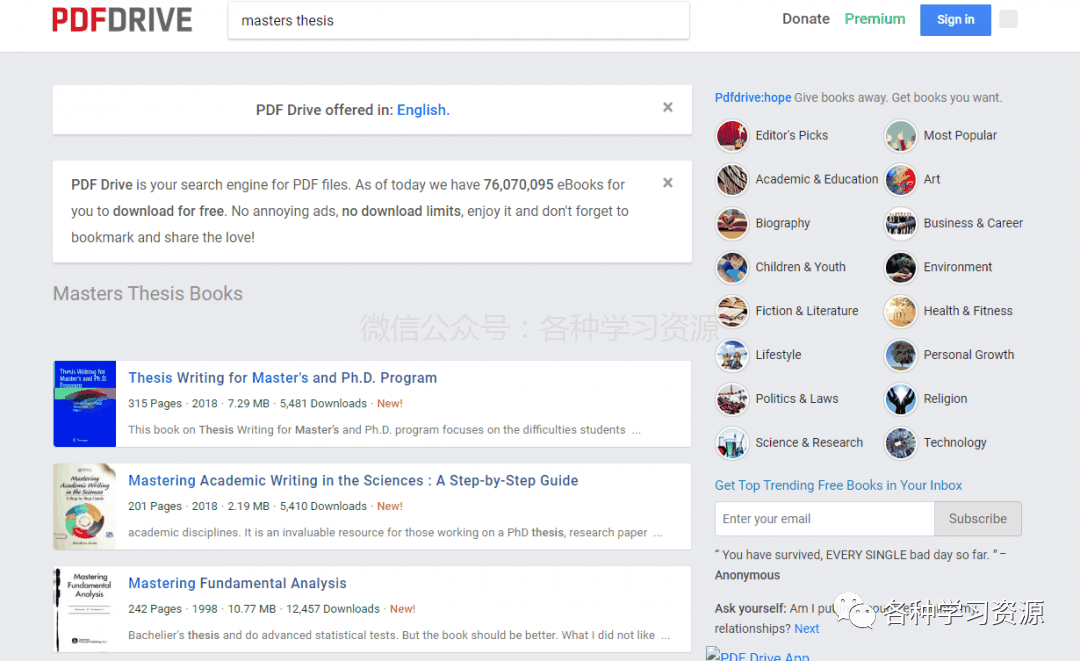Open the Donate menu link

click(x=806, y=19)
